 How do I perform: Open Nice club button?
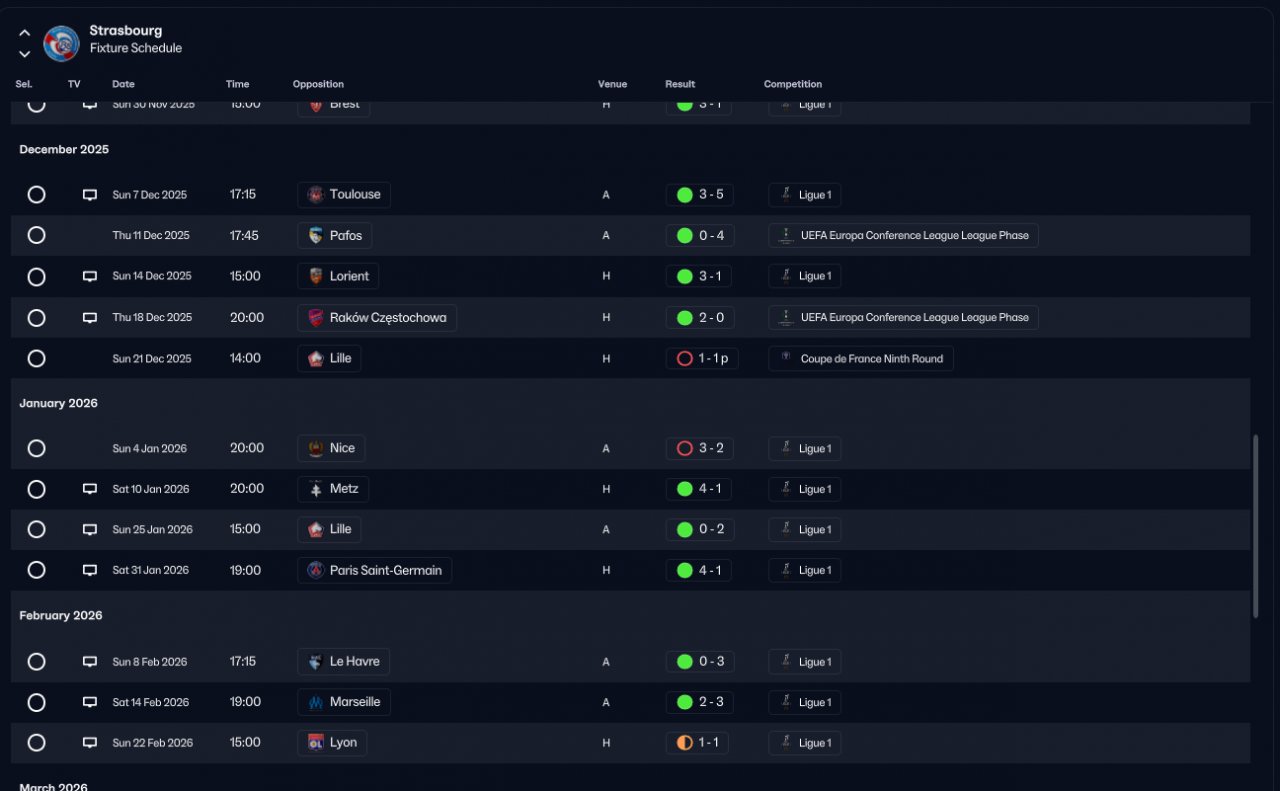[x=331, y=448]
